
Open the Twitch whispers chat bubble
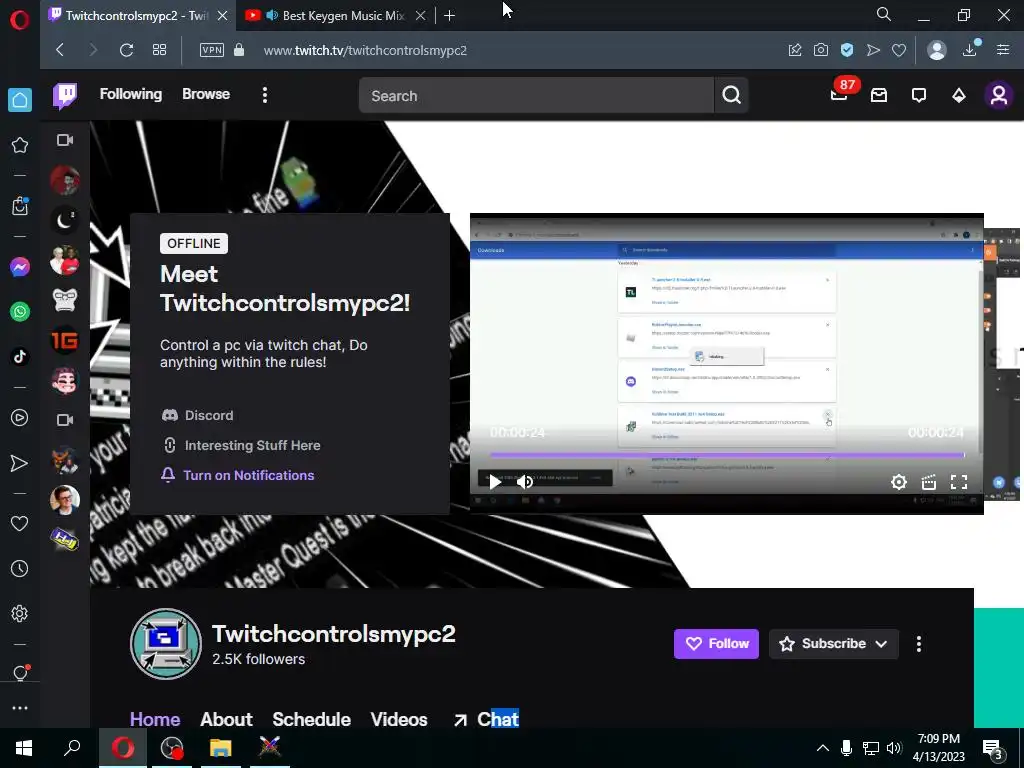[919, 96]
